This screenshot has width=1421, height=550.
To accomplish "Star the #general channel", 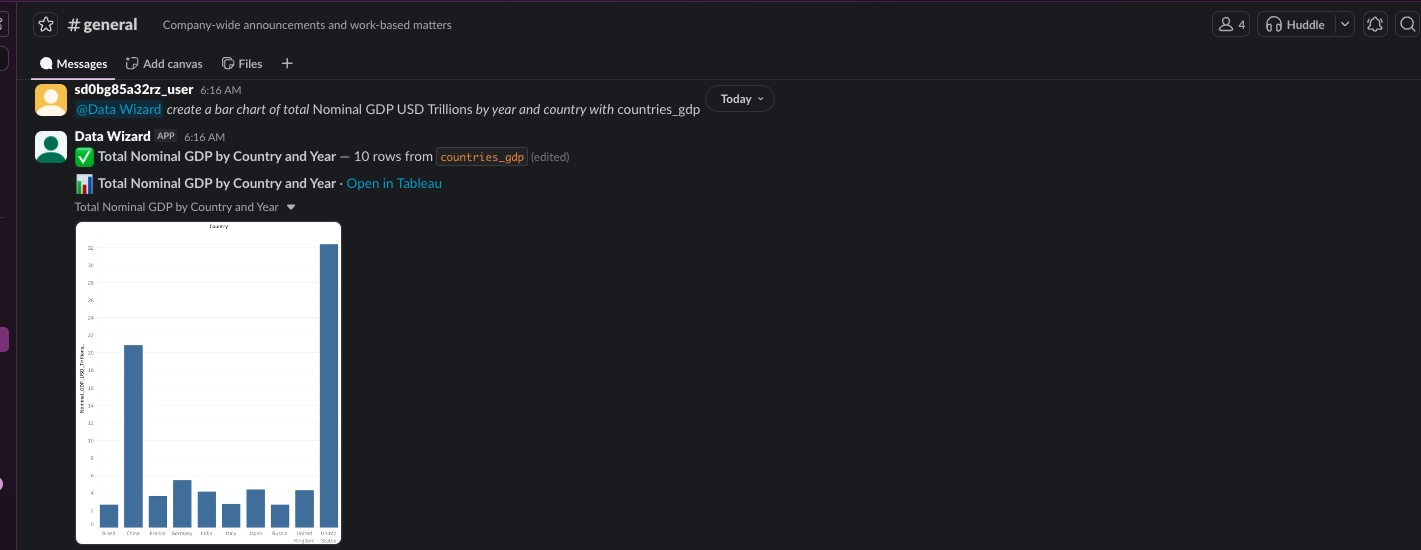I will (46, 25).
